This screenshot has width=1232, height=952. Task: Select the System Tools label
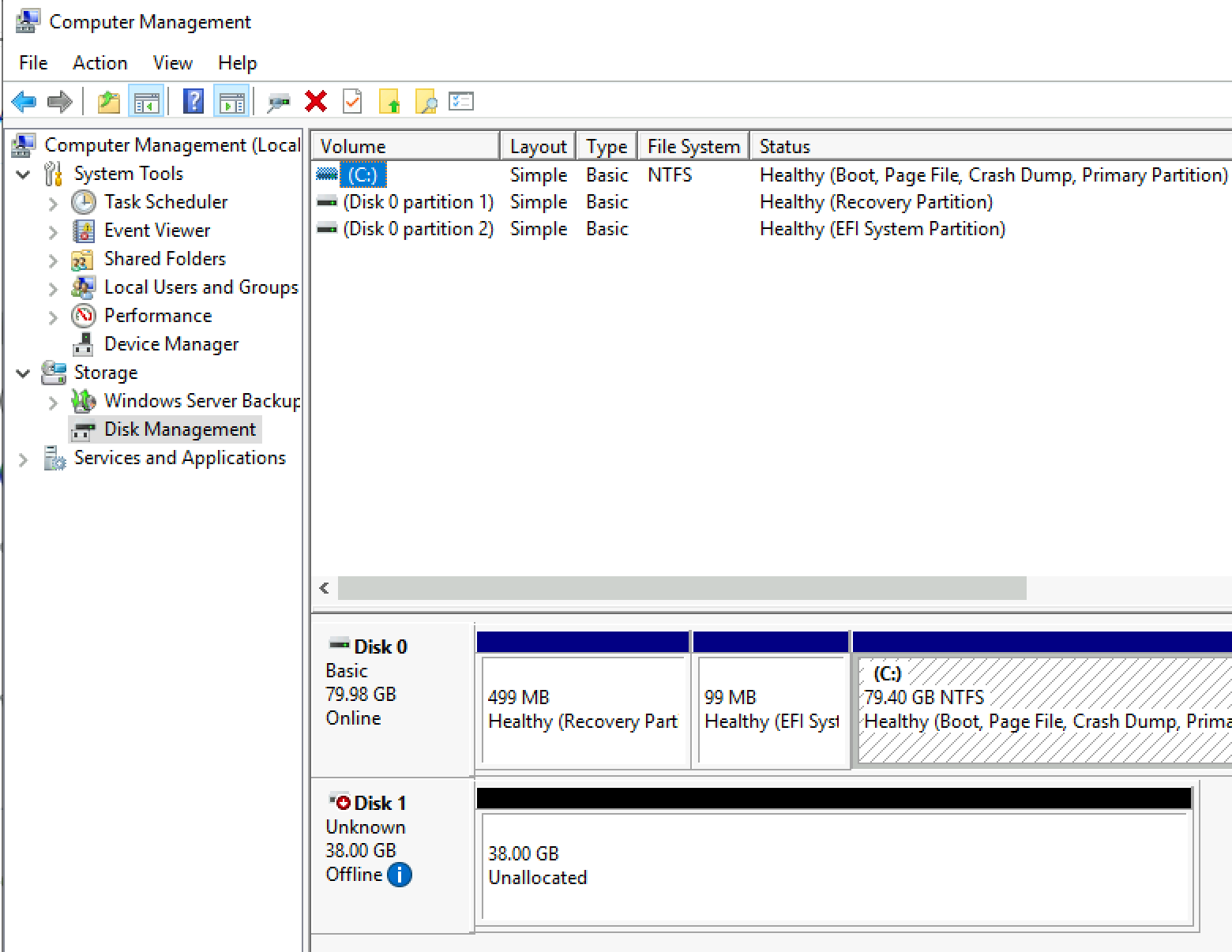[x=129, y=174]
